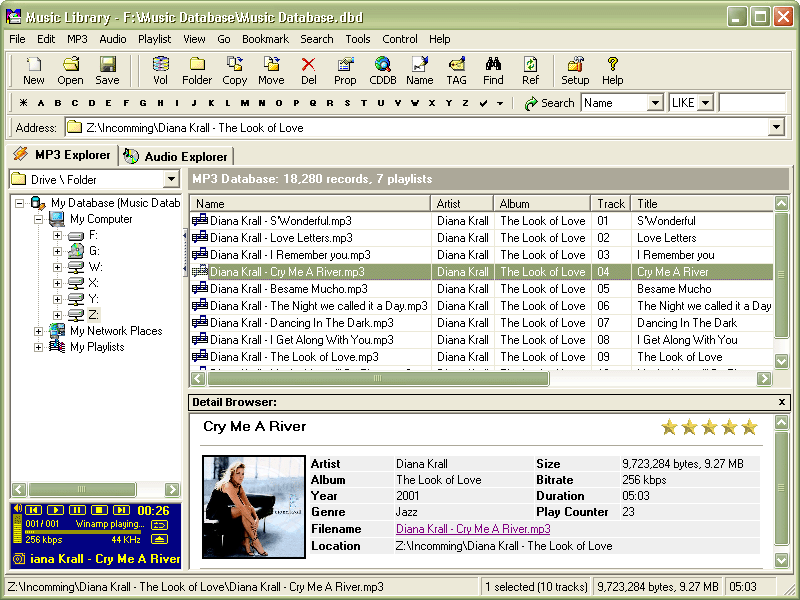Image resolution: width=800 pixels, height=600 pixels.
Task: Close the Detail Browser panel
Action: coord(782,402)
